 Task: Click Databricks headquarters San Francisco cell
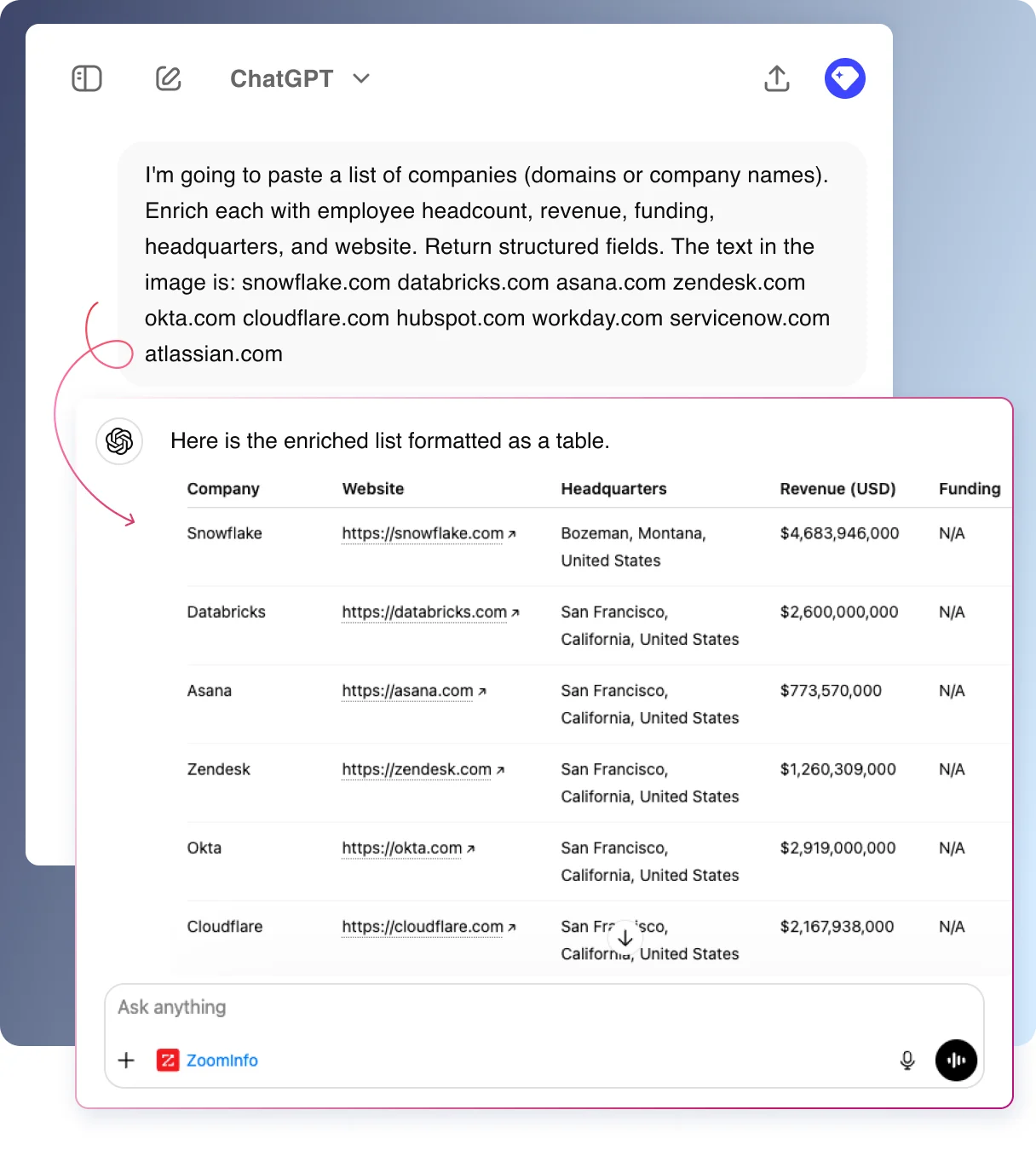pos(649,626)
